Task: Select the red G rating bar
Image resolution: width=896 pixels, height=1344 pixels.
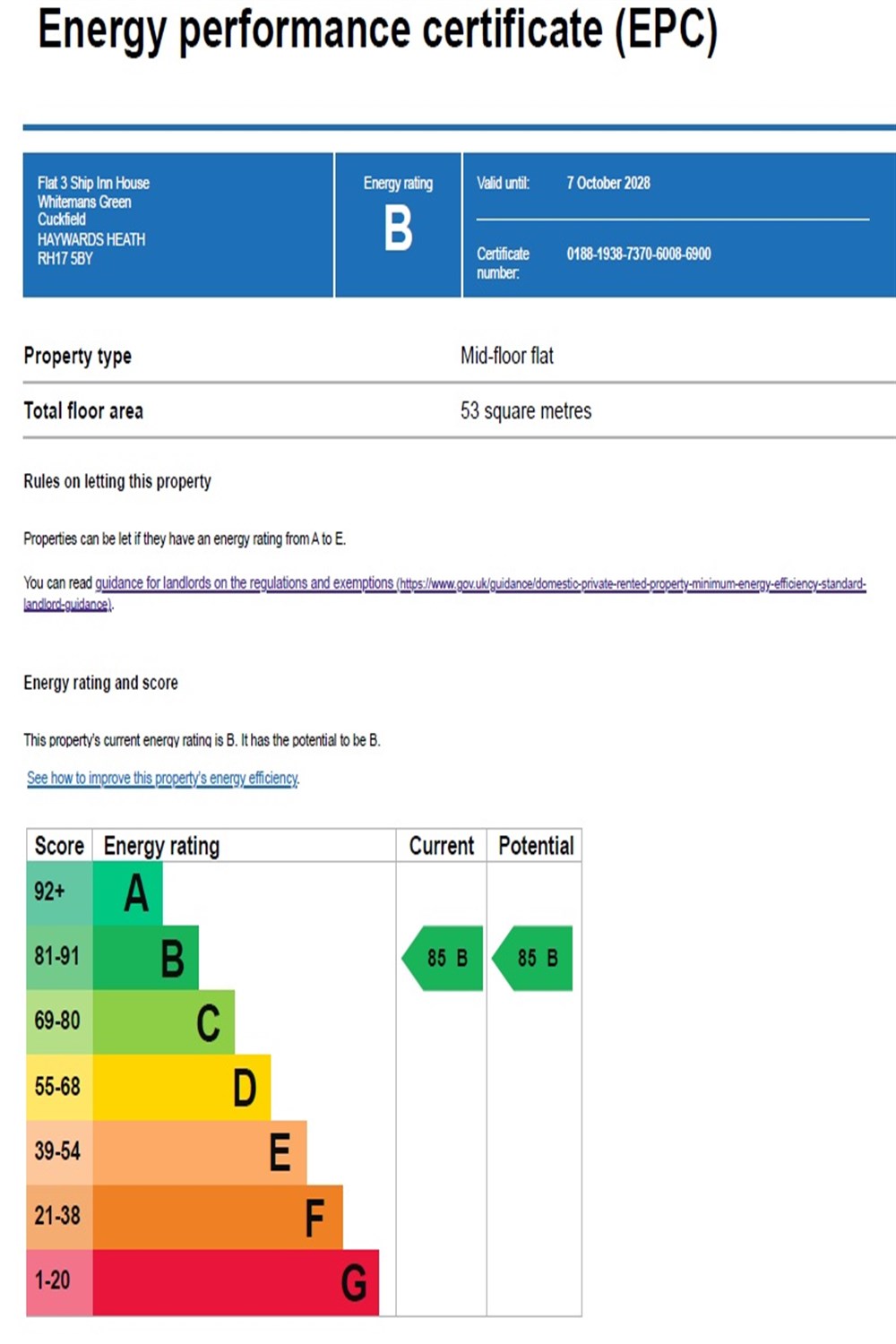Action: click(x=236, y=1282)
